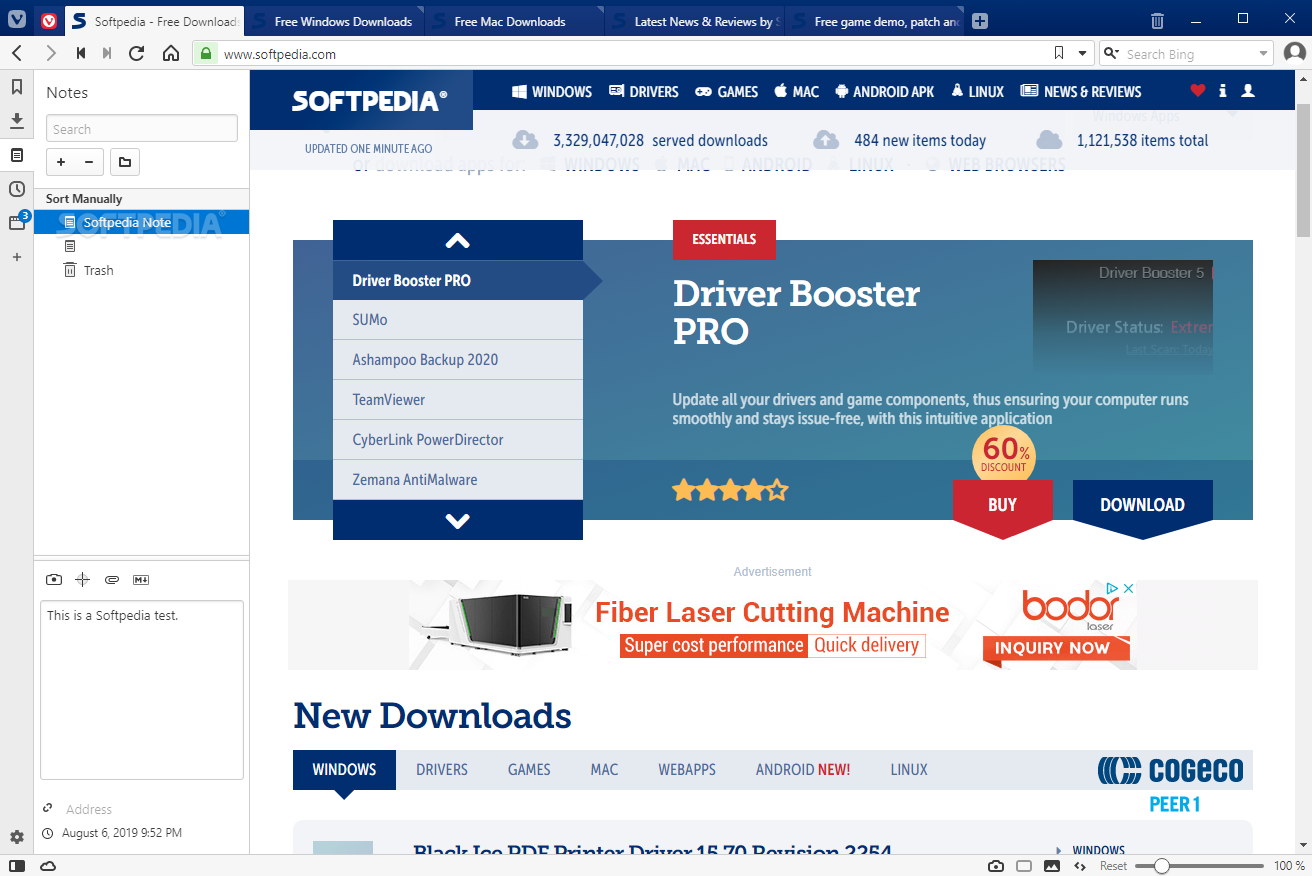This screenshot has width=1312, height=876.
Task: Move featured list up with chevron
Action: (x=458, y=240)
